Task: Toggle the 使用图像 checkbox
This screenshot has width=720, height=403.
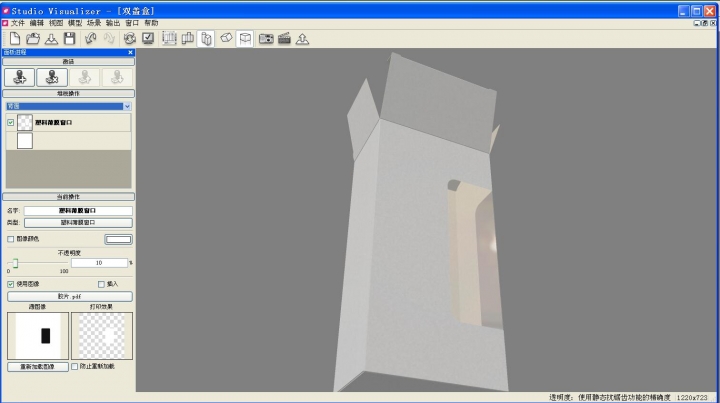Action: coord(11,284)
